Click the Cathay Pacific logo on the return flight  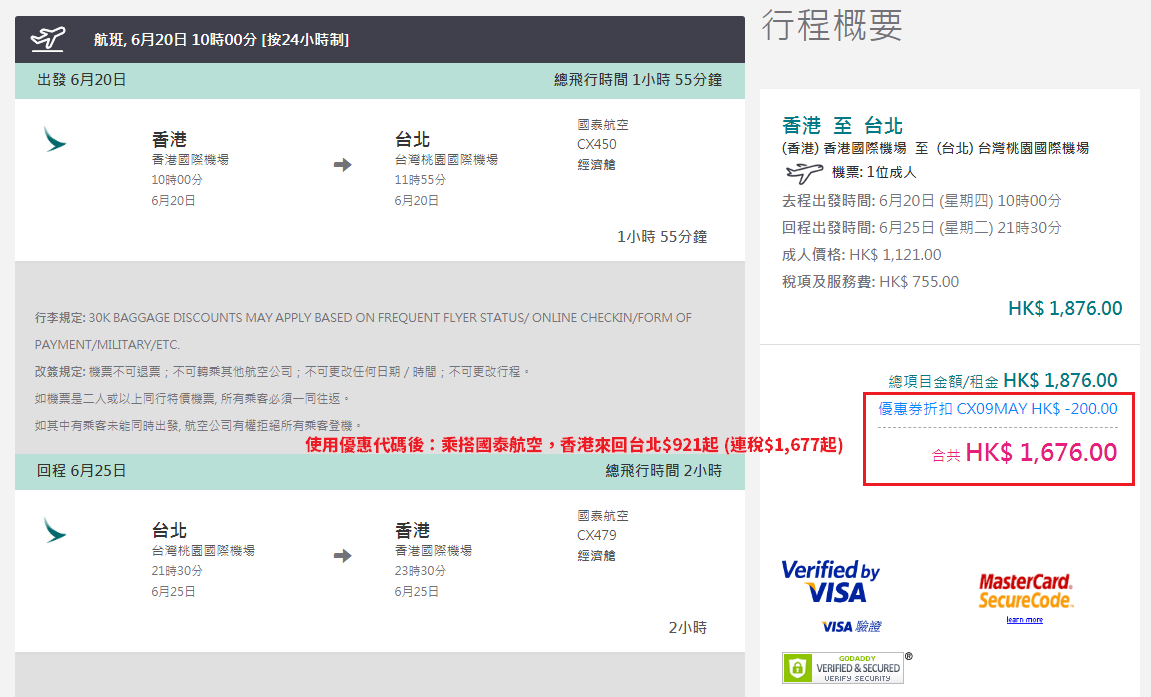[x=54, y=530]
